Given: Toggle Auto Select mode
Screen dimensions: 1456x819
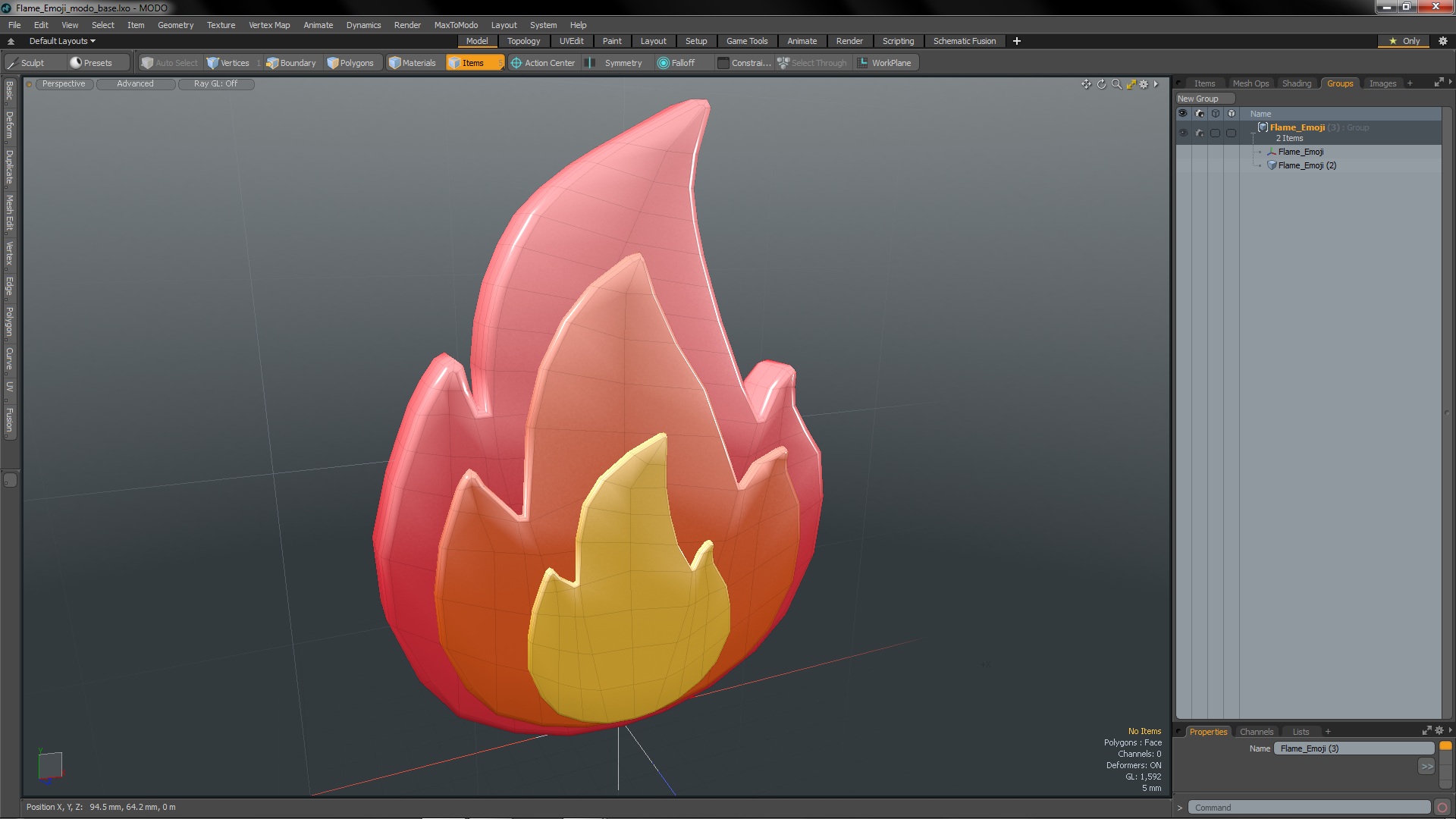Looking at the screenshot, I should pos(169,63).
